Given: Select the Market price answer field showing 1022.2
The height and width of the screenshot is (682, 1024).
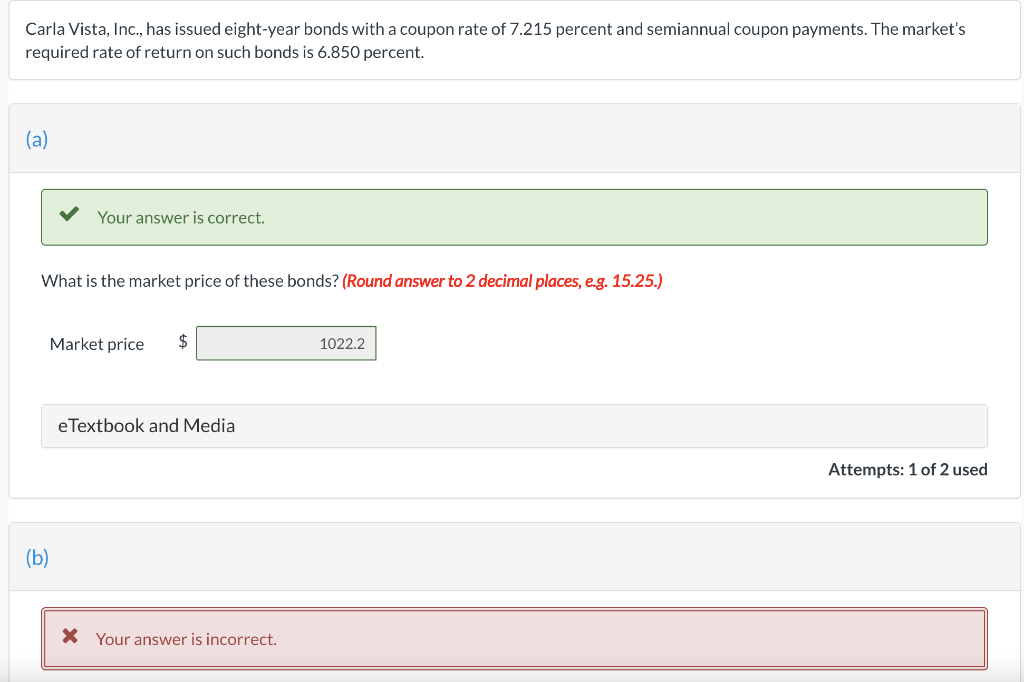Looking at the screenshot, I should [286, 343].
